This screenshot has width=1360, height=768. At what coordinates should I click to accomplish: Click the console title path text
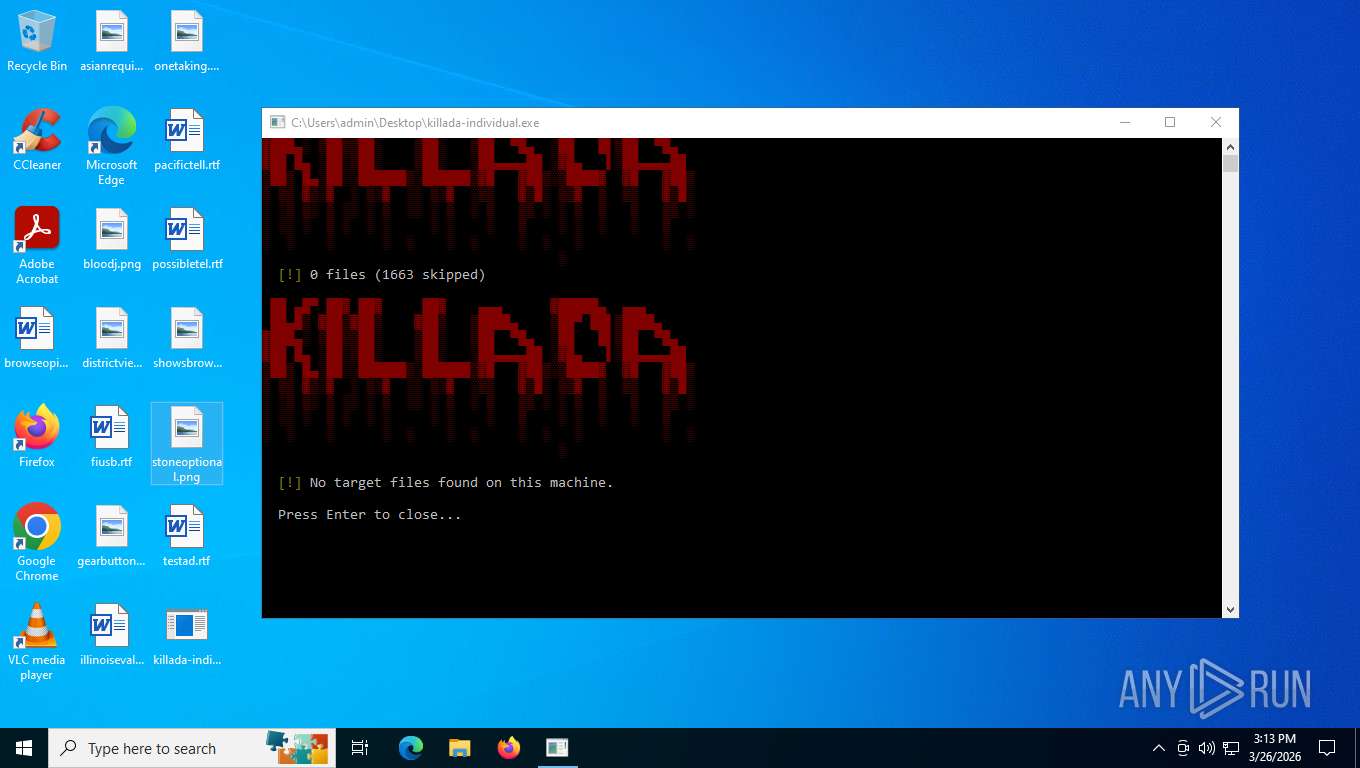tap(415, 123)
